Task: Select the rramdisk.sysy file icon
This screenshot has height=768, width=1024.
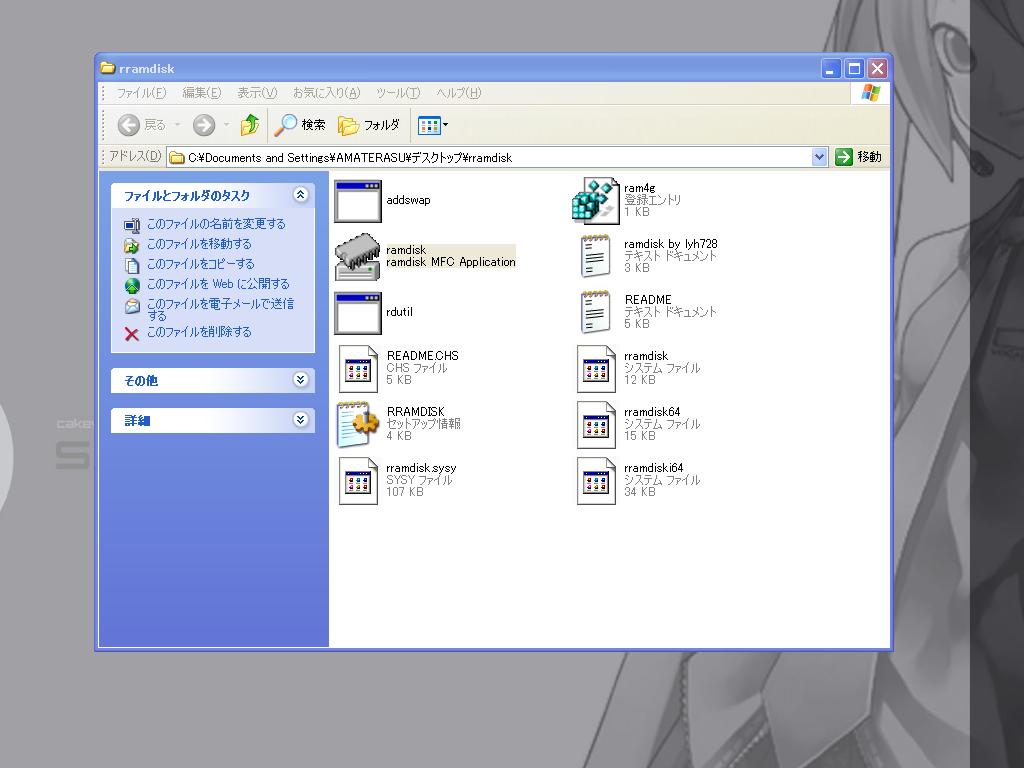Action: 358,481
